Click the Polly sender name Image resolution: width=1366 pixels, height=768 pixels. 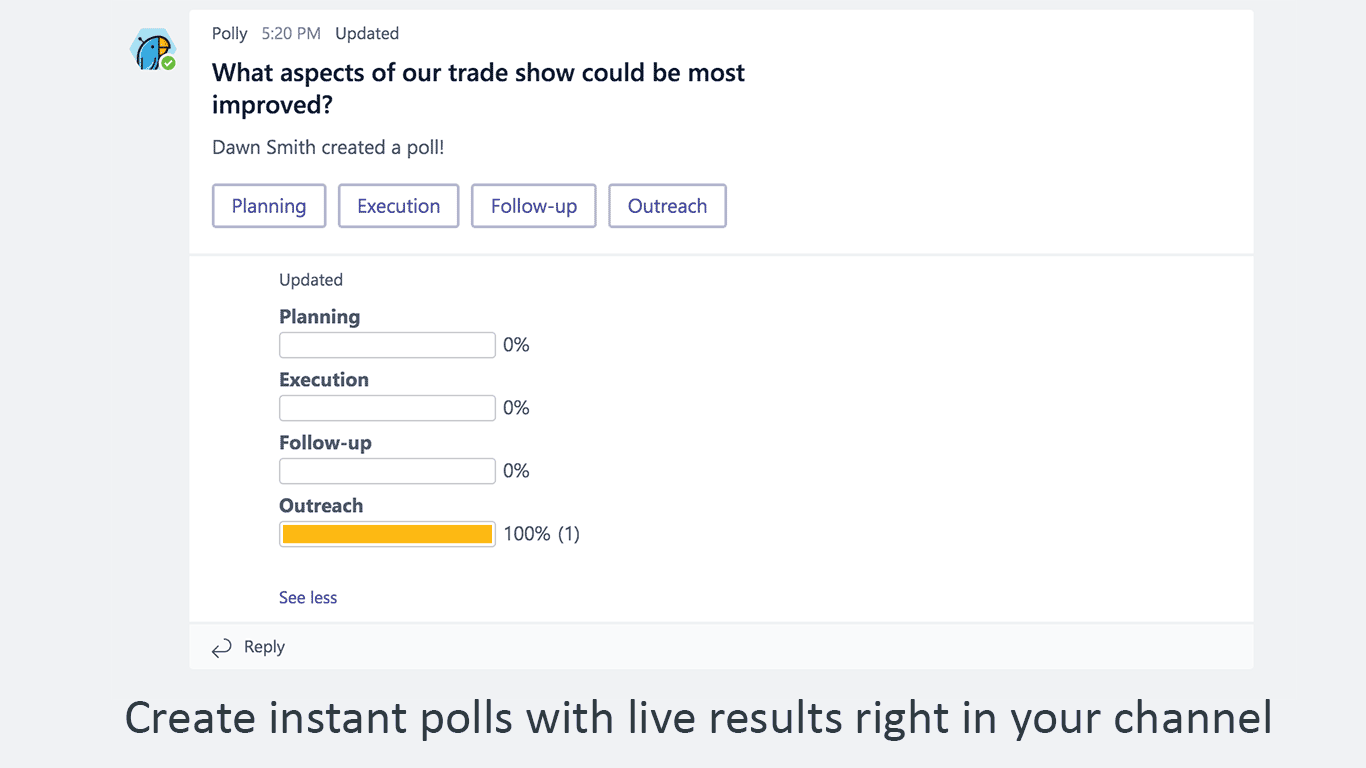coord(229,33)
